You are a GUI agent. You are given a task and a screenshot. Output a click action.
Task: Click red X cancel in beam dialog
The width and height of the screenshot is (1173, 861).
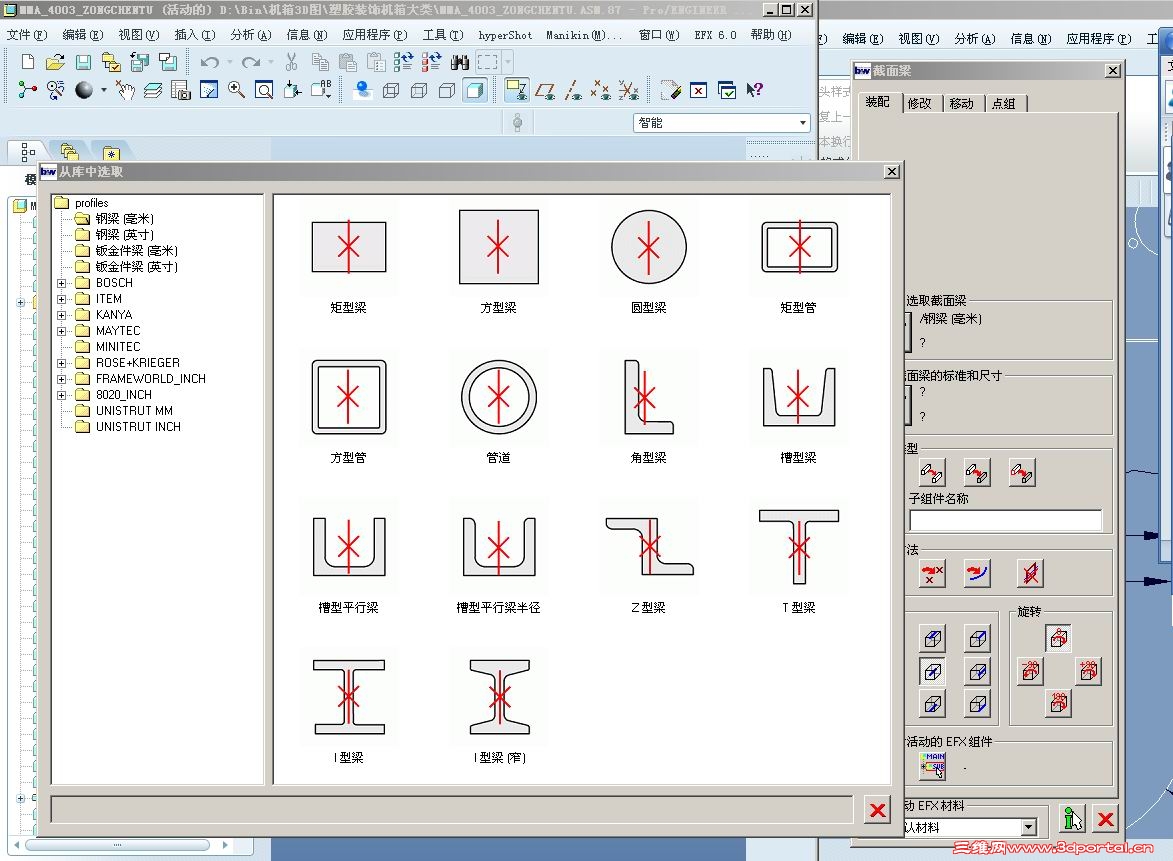click(x=1106, y=818)
